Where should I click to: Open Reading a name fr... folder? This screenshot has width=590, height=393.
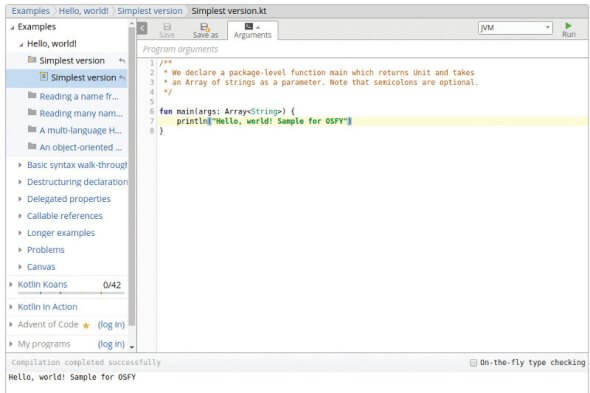click(79, 96)
